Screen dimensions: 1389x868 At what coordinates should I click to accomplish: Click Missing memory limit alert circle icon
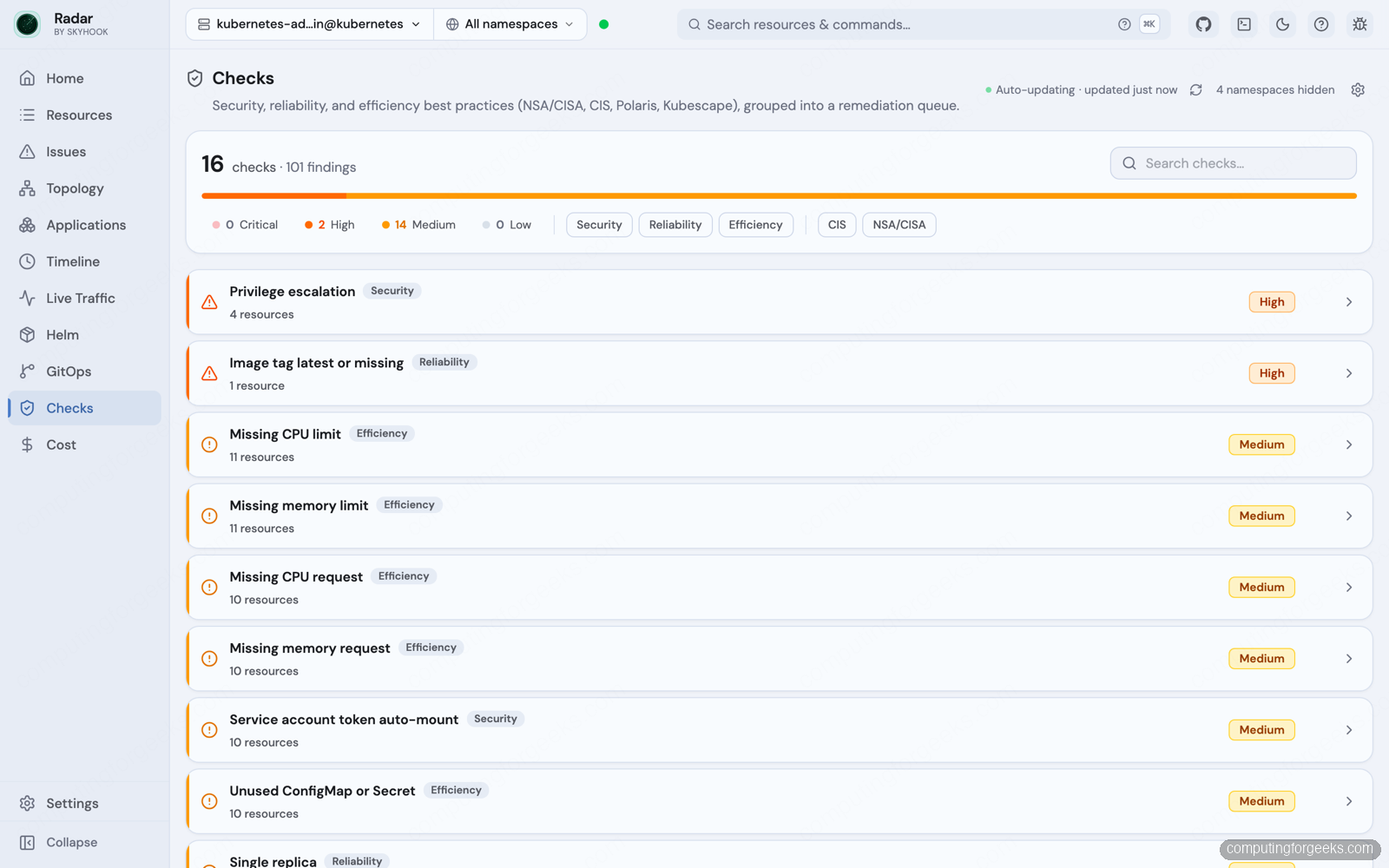(209, 516)
